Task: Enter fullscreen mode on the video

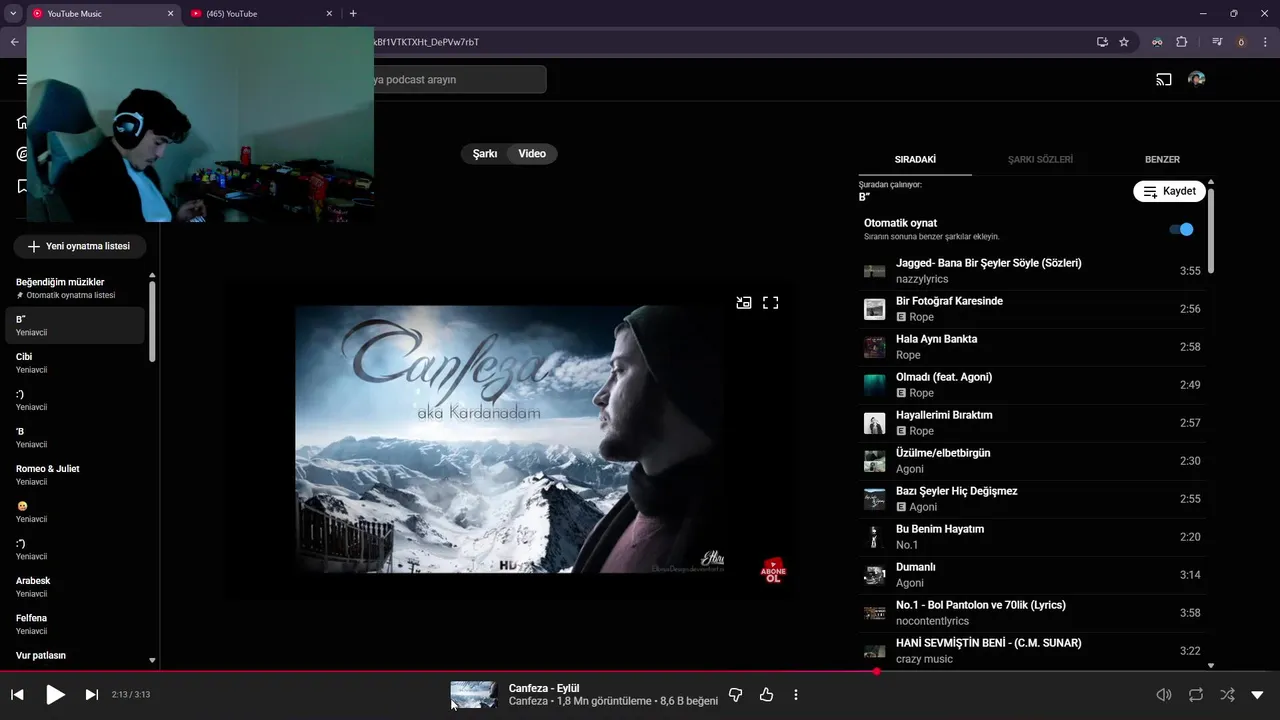Action: point(771,302)
